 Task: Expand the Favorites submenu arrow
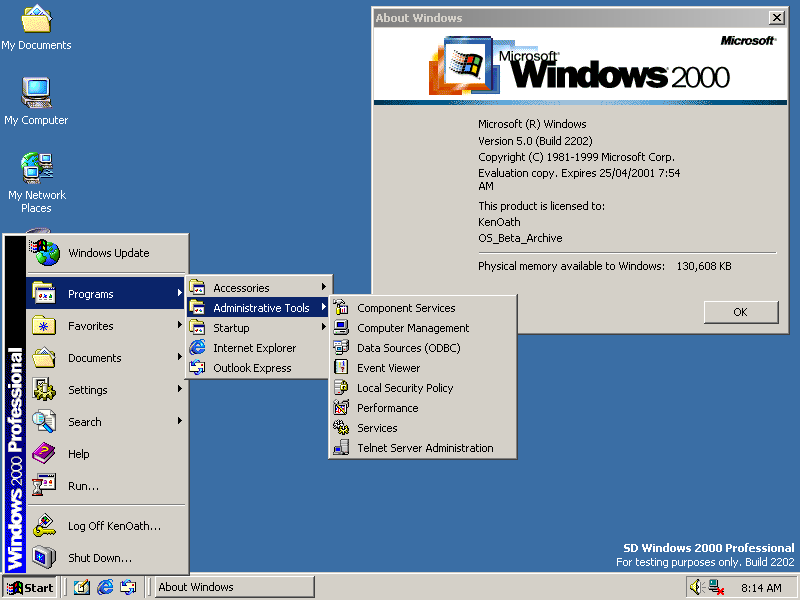click(180, 324)
